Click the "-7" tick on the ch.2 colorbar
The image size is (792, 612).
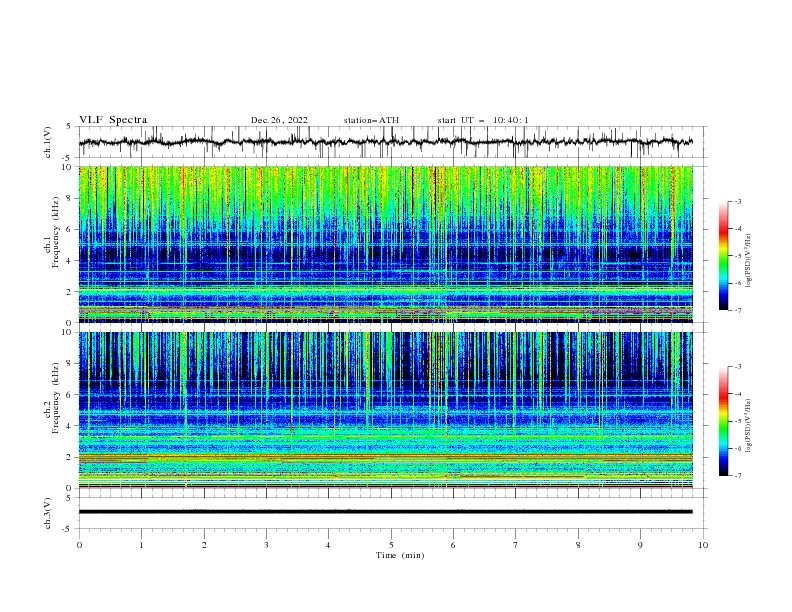[x=737, y=475]
